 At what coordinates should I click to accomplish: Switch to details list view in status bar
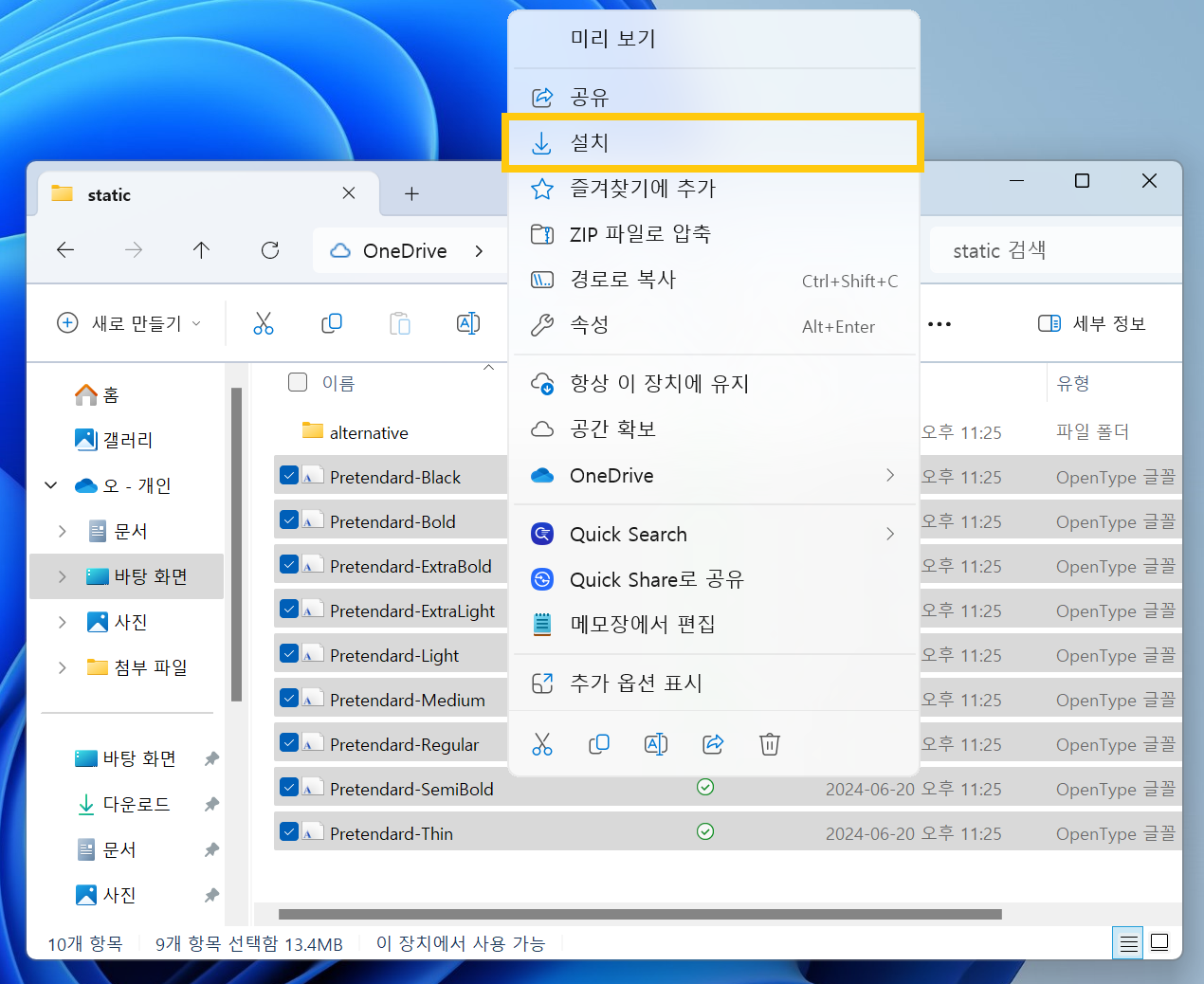pos(1128,943)
